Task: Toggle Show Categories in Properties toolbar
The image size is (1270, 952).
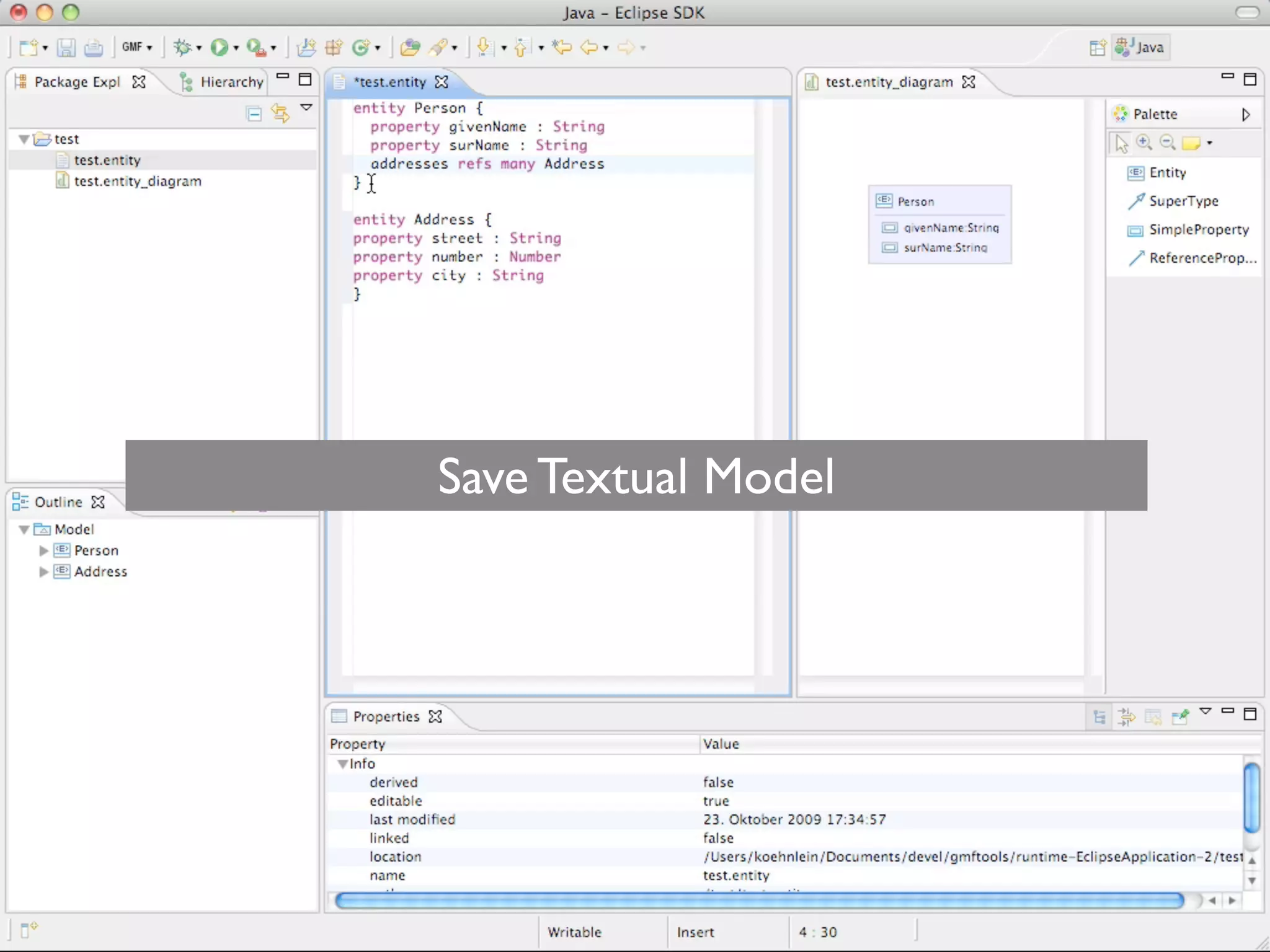Action: [x=1099, y=717]
